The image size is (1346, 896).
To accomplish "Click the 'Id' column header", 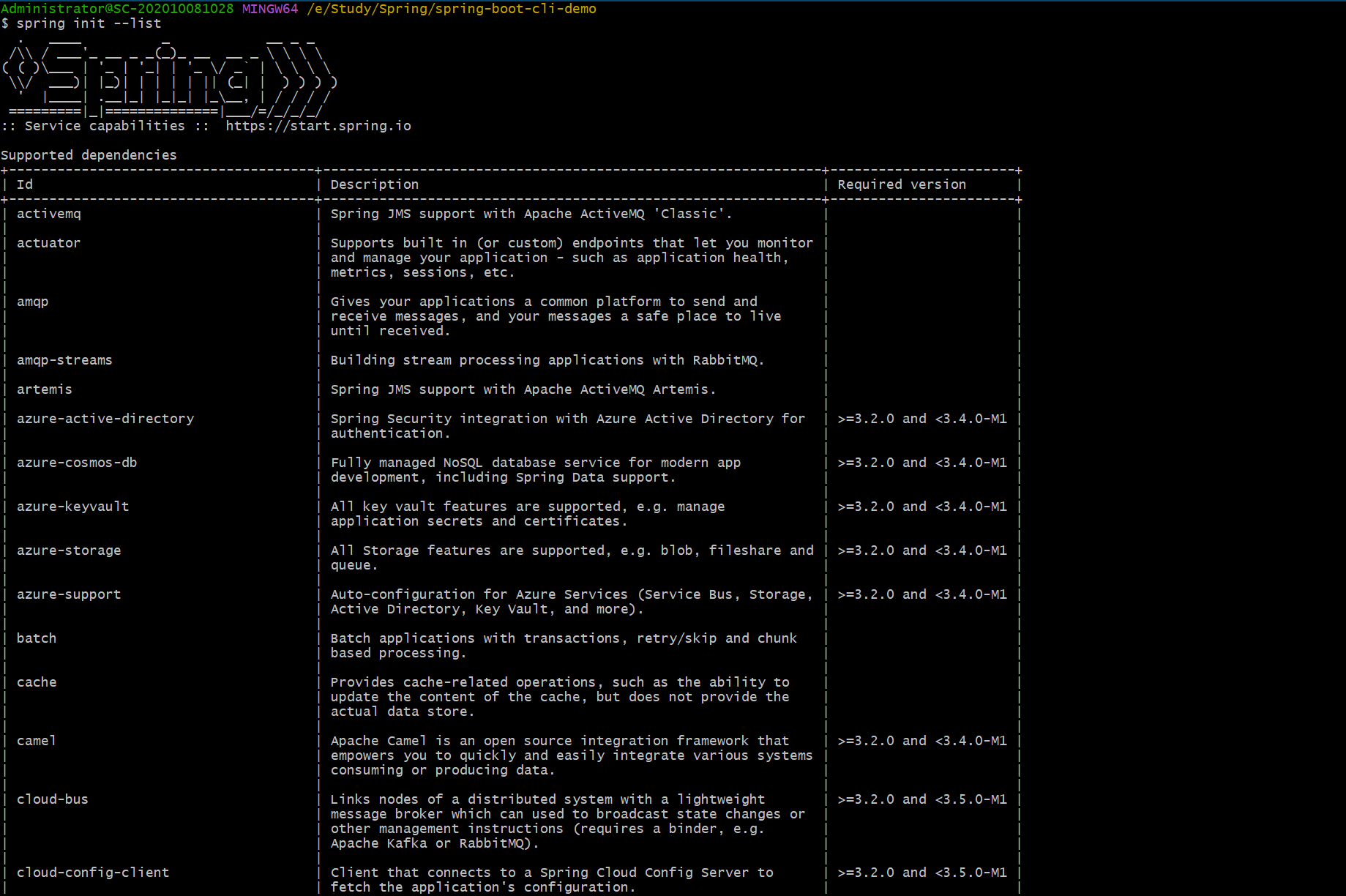I will coord(25,184).
